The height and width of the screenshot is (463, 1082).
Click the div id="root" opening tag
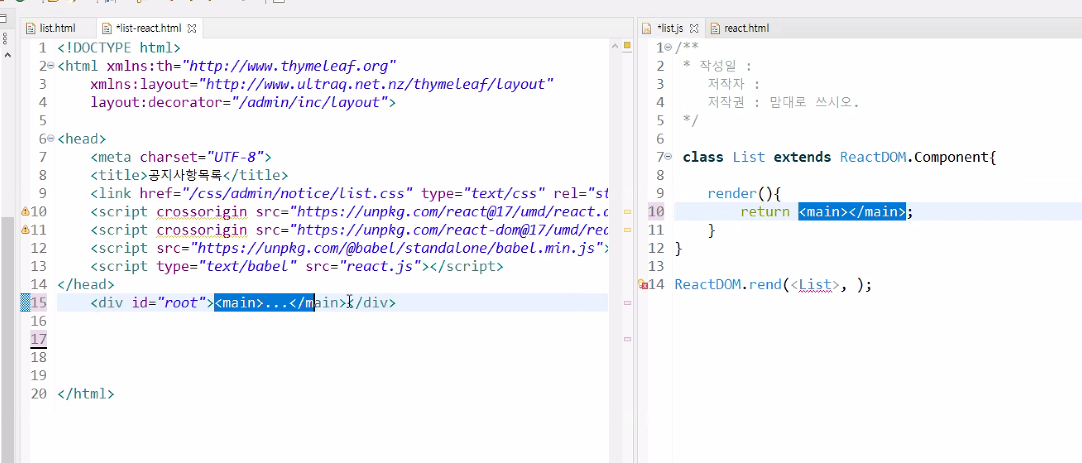(x=152, y=302)
